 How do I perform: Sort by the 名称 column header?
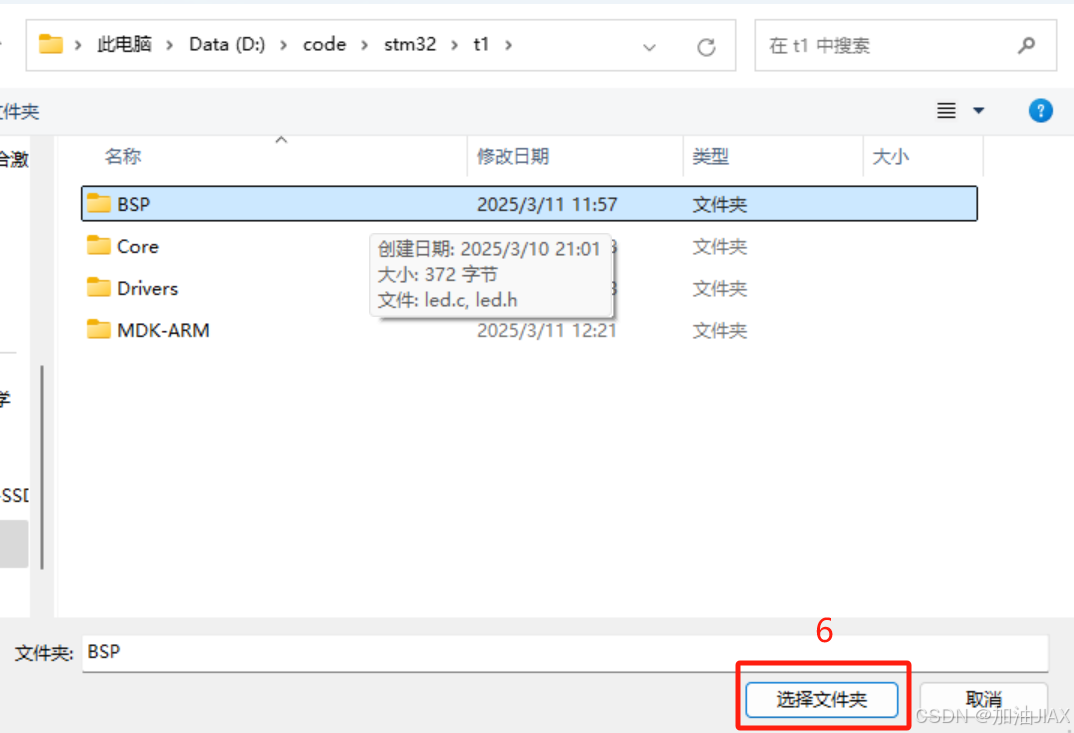pyautogui.click(x=123, y=156)
